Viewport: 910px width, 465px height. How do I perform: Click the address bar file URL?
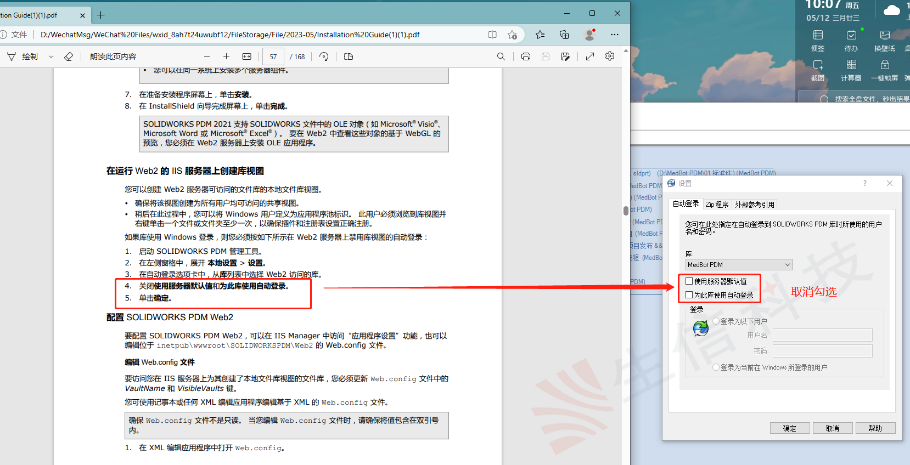tap(230, 35)
